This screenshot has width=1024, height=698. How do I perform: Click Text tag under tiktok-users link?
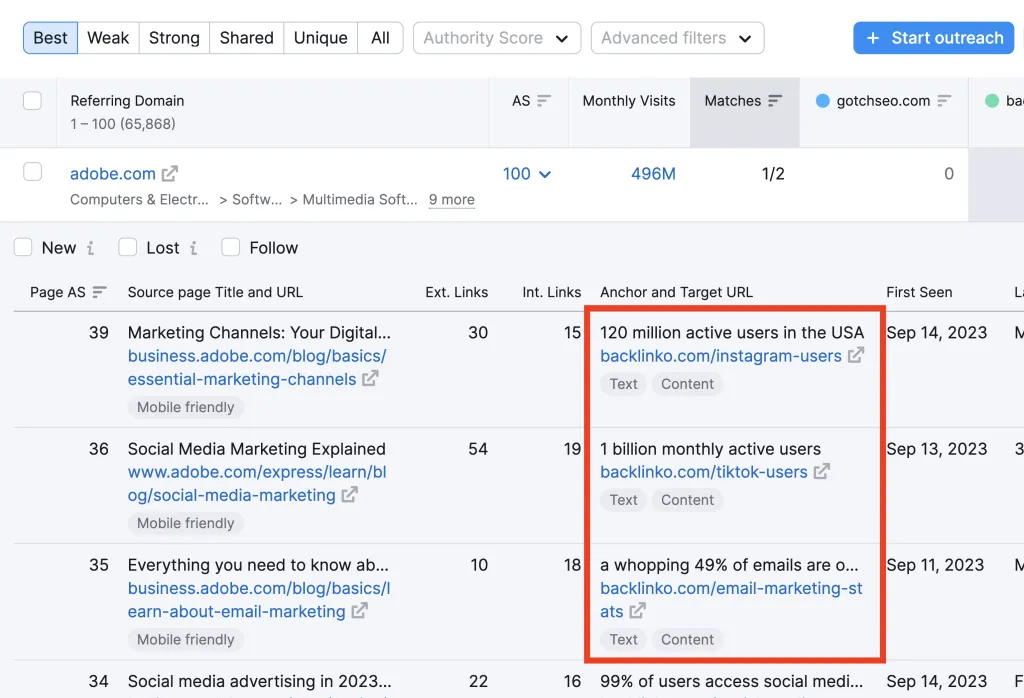point(624,500)
